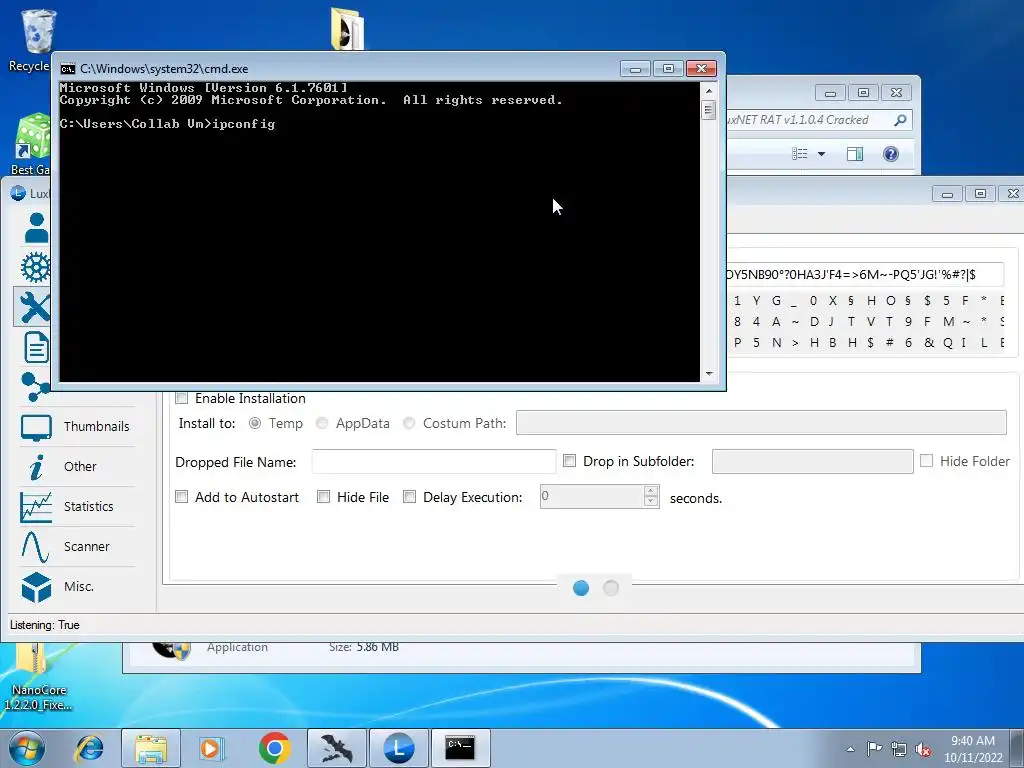Launch Google Chrome from the taskbar
This screenshot has width=1024, height=768.
274,748
